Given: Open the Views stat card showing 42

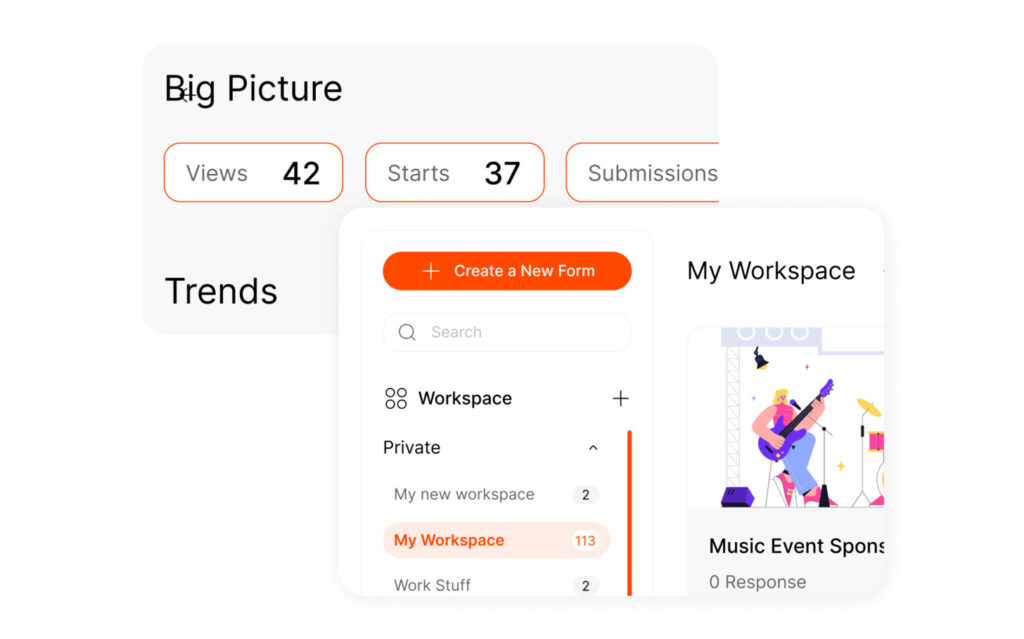Looking at the screenshot, I should point(252,172).
